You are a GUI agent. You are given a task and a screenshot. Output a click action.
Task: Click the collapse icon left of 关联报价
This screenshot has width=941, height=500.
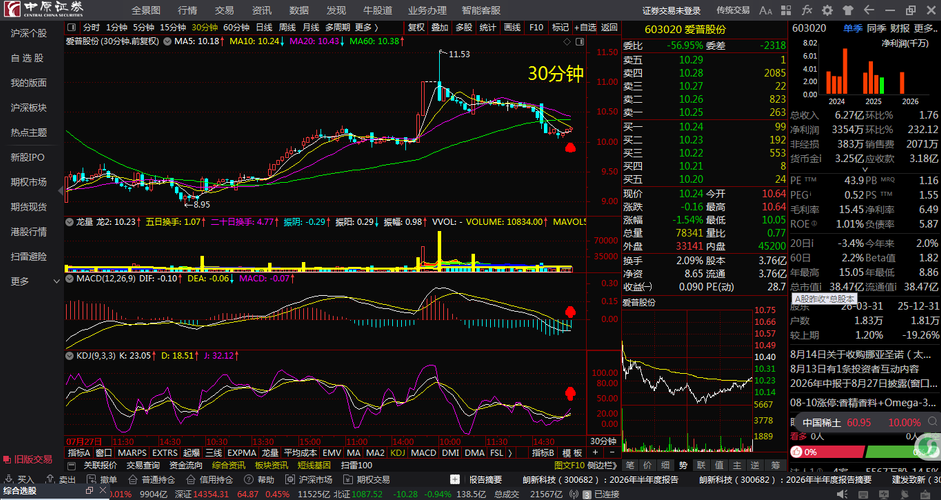(x=72, y=465)
